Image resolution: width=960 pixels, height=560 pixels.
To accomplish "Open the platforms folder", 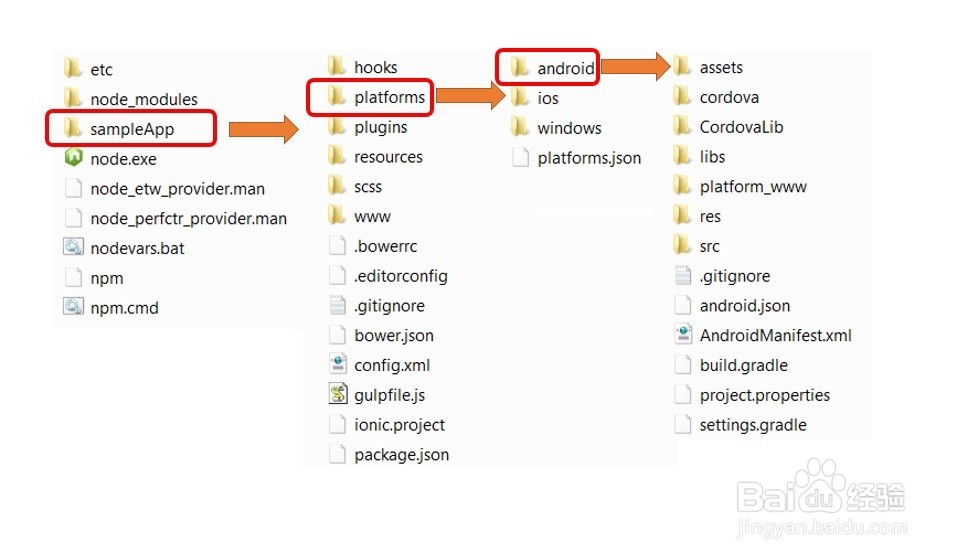I will click(x=389, y=98).
